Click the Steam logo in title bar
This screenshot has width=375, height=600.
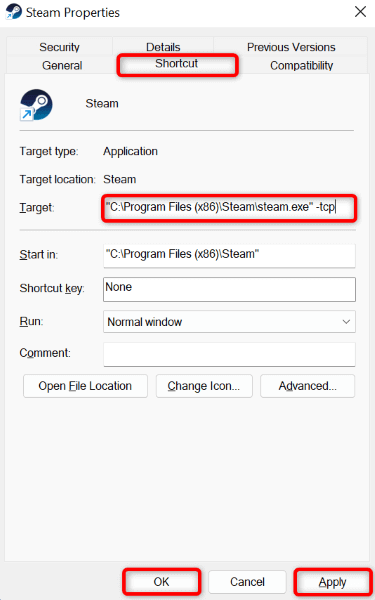pyautogui.click(x=14, y=12)
